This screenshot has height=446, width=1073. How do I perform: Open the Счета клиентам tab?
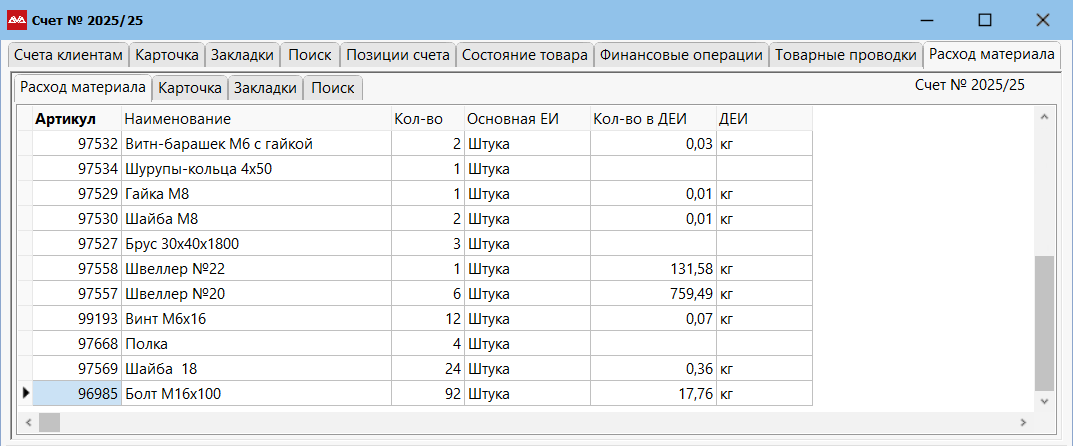68,55
